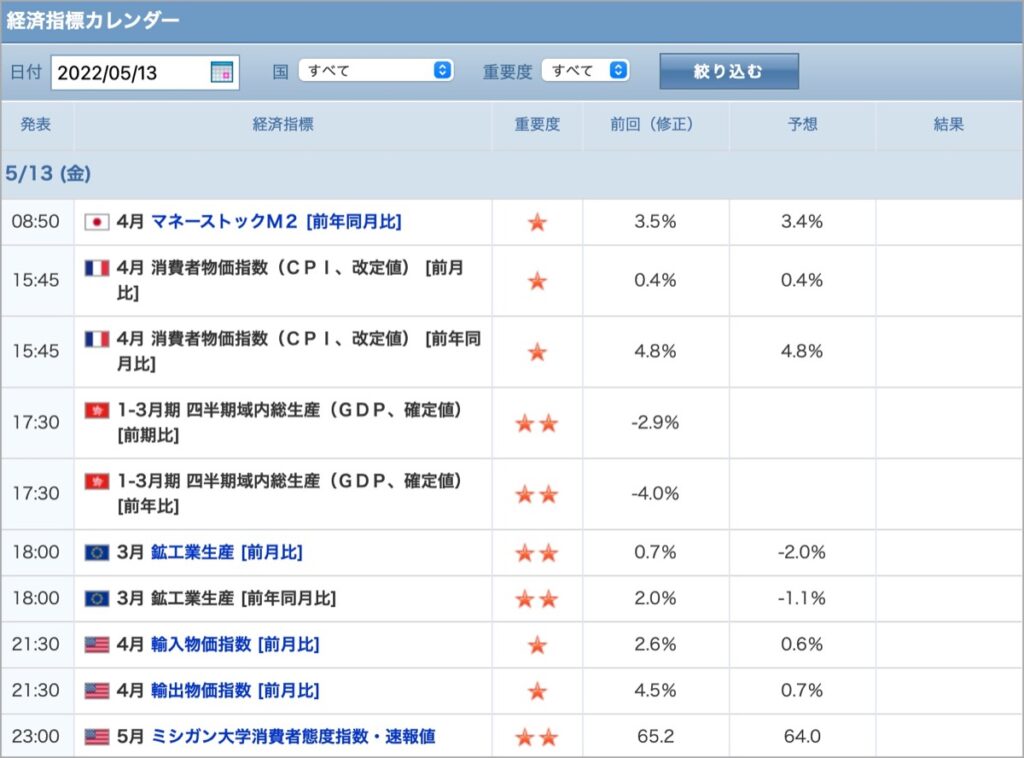
Task: Click the 経済指標カレンダー title
Action: coord(93,21)
